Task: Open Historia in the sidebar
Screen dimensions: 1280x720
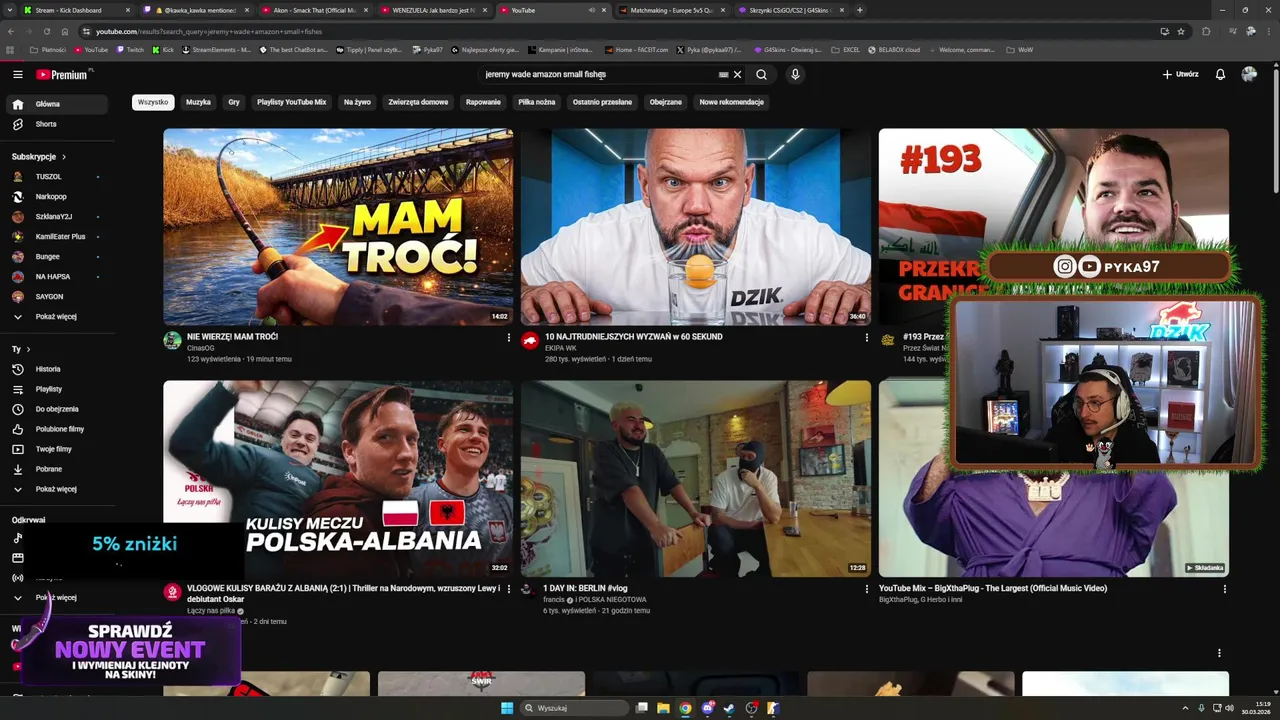Action: point(56,369)
